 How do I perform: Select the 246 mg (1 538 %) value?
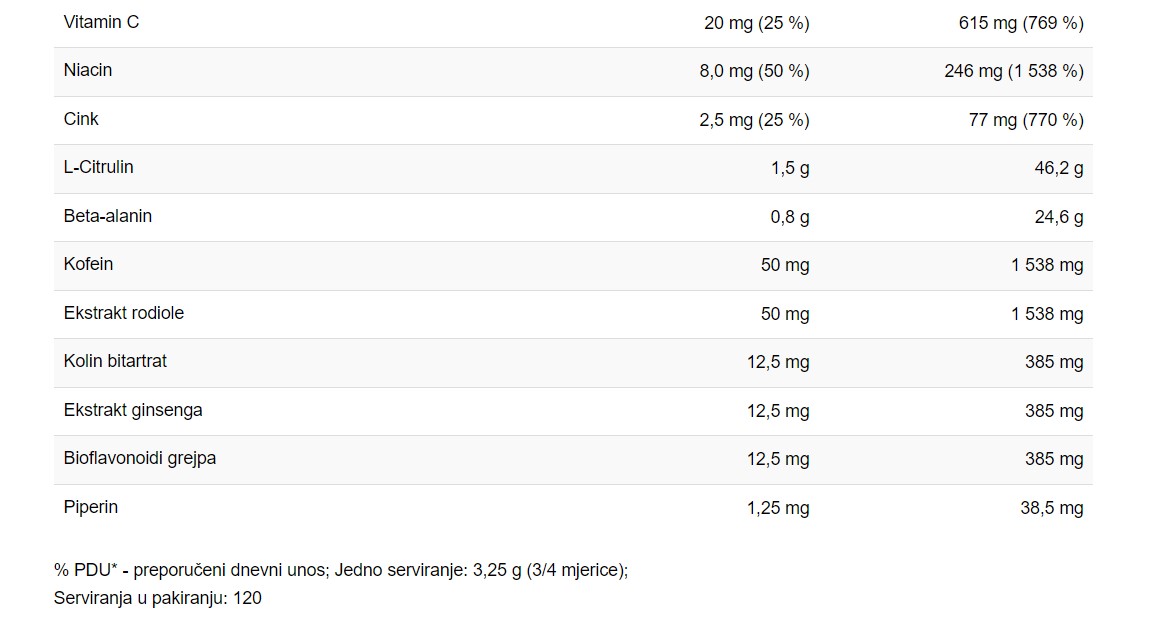coord(1014,71)
